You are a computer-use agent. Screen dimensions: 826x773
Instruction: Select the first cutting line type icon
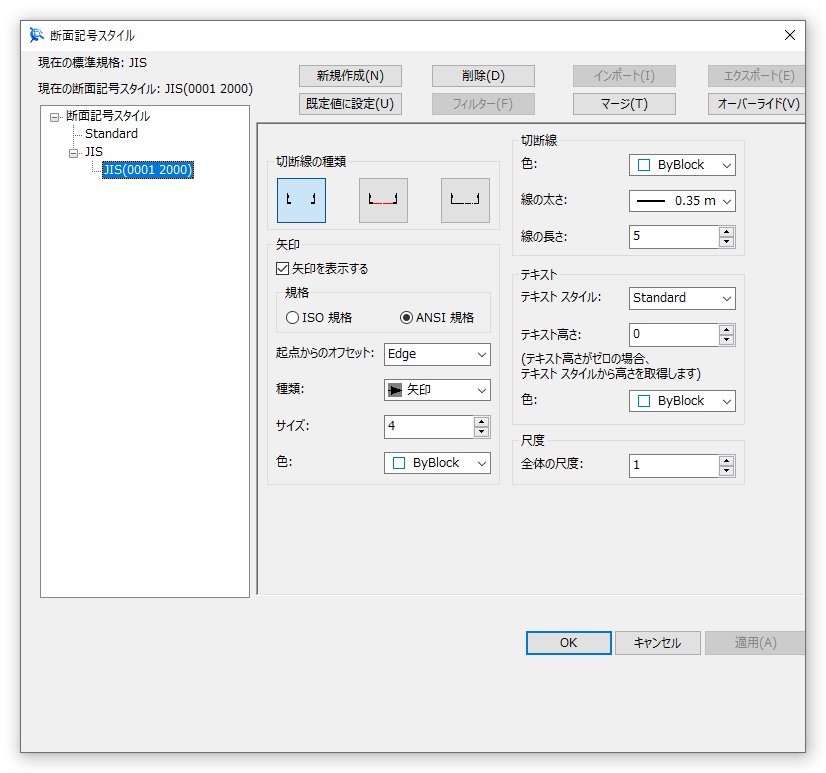coord(301,200)
